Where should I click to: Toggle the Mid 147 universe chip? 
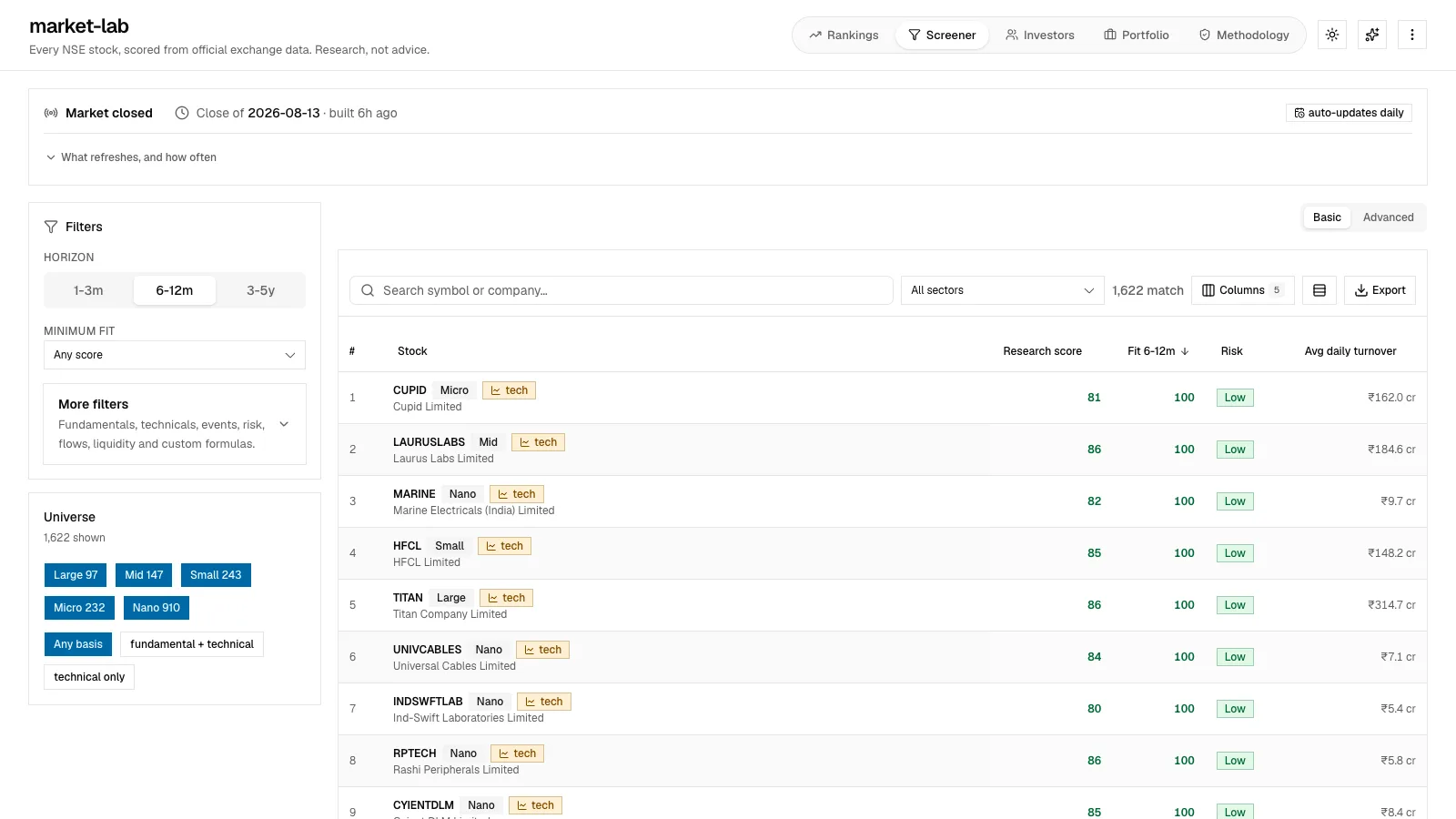click(x=144, y=575)
